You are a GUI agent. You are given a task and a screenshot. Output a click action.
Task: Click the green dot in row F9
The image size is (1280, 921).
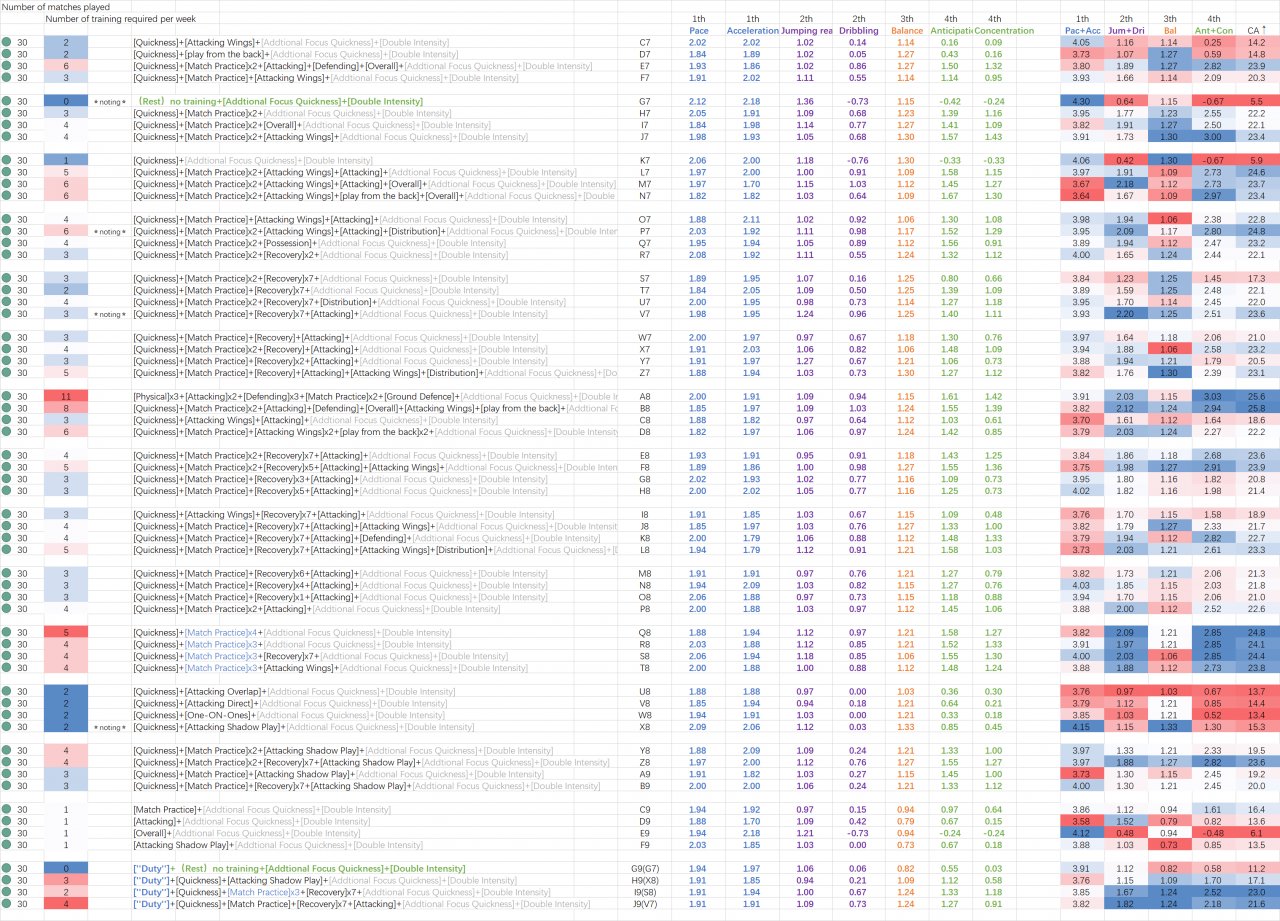[6, 845]
